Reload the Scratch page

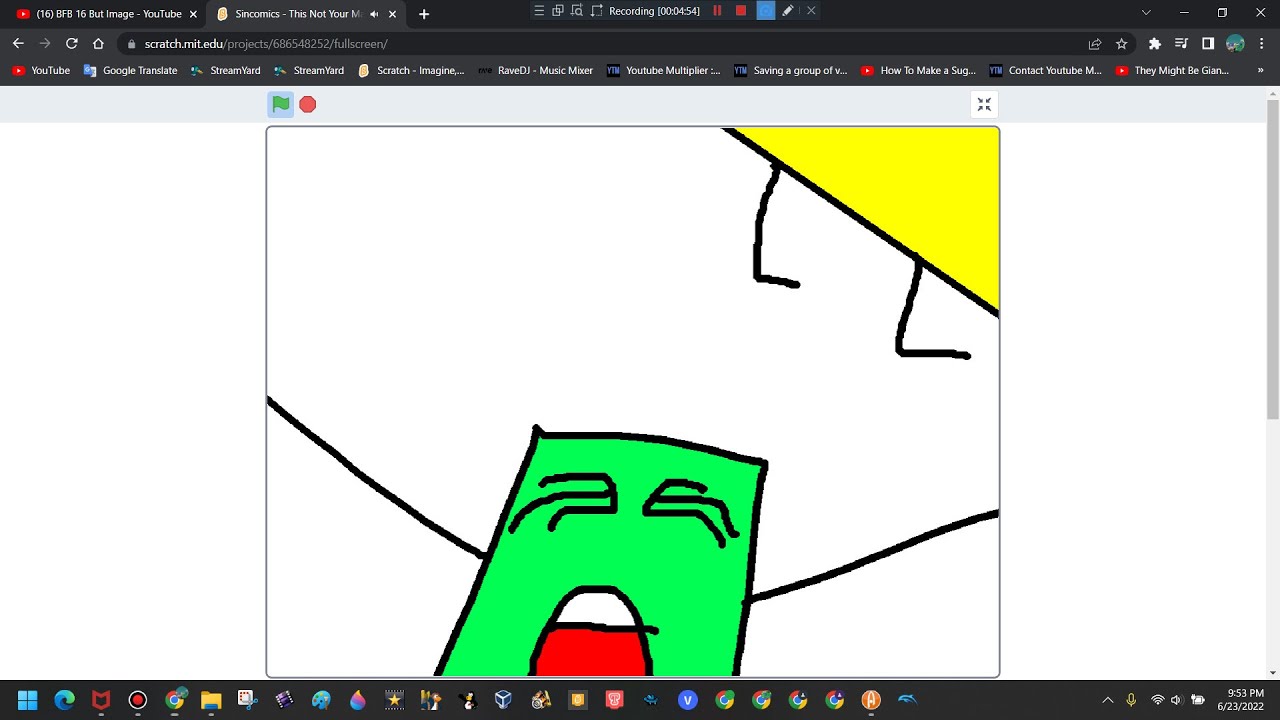[71, 44]
